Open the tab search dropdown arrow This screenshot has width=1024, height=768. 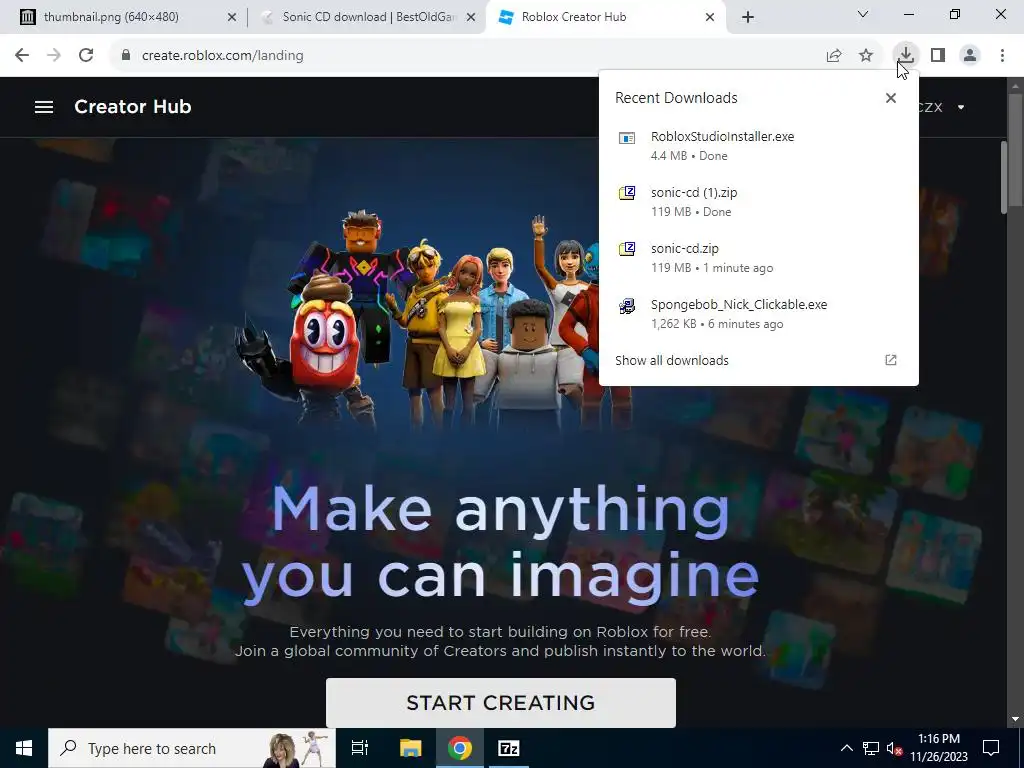(863, 14)
